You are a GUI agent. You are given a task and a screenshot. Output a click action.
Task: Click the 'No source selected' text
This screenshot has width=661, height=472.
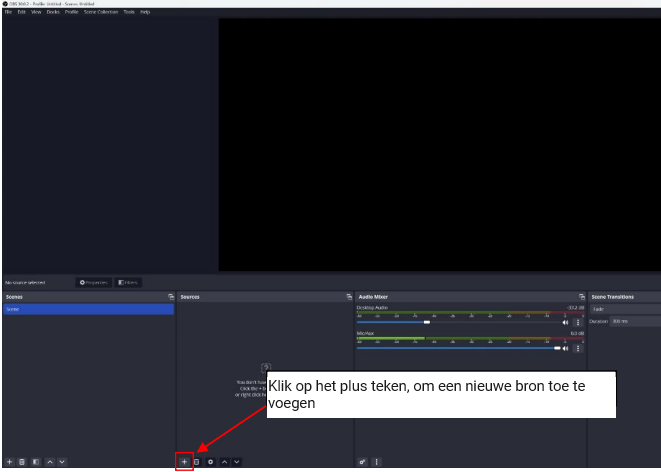25,282
